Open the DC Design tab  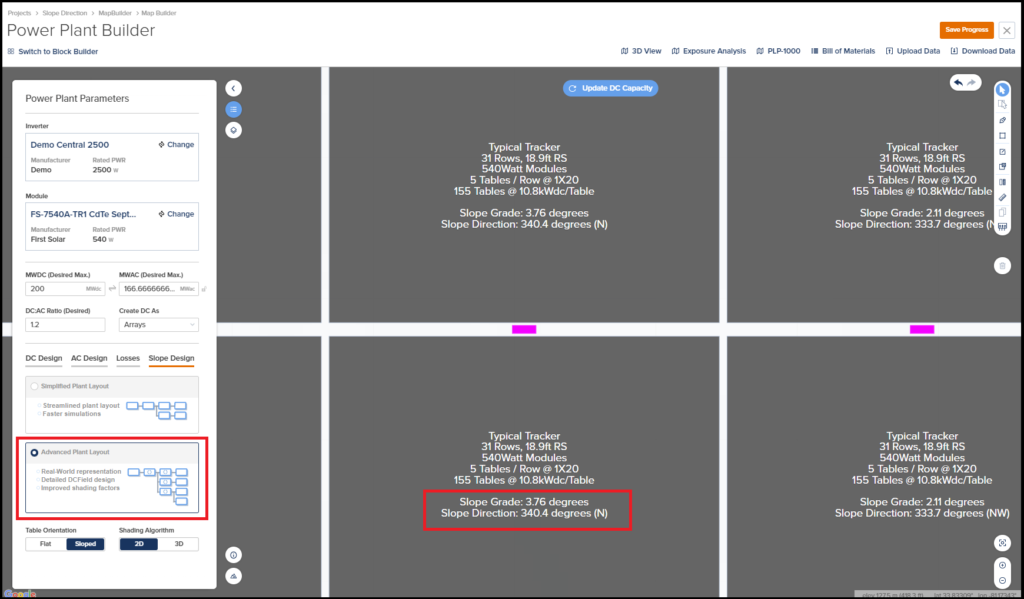[44, 358]
